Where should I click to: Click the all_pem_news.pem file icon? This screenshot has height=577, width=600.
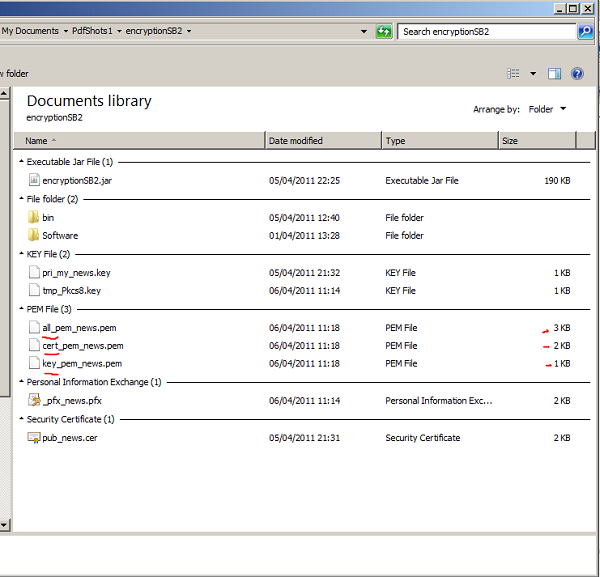[x=34, y=327]
